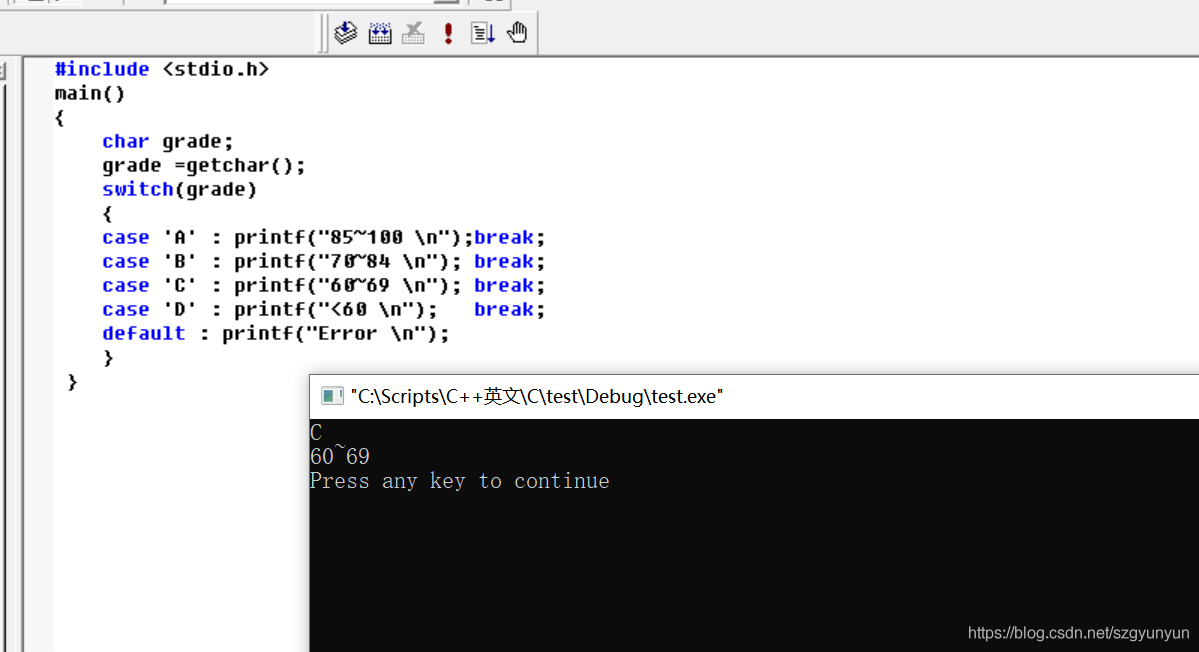Click the test.exe console title bar

[754, 396]
